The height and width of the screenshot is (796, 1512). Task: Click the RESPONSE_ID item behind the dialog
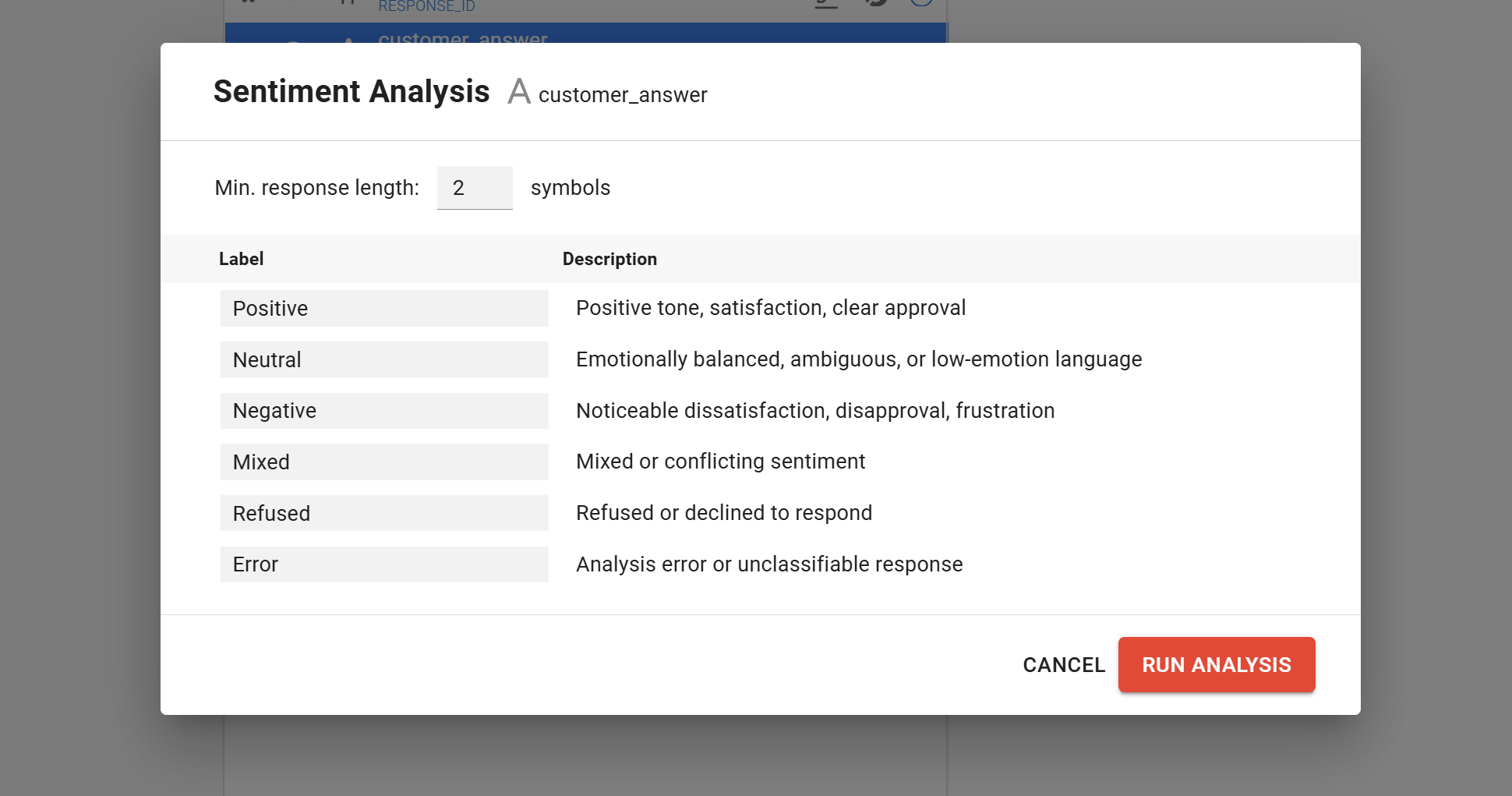[x=426, y=7]
